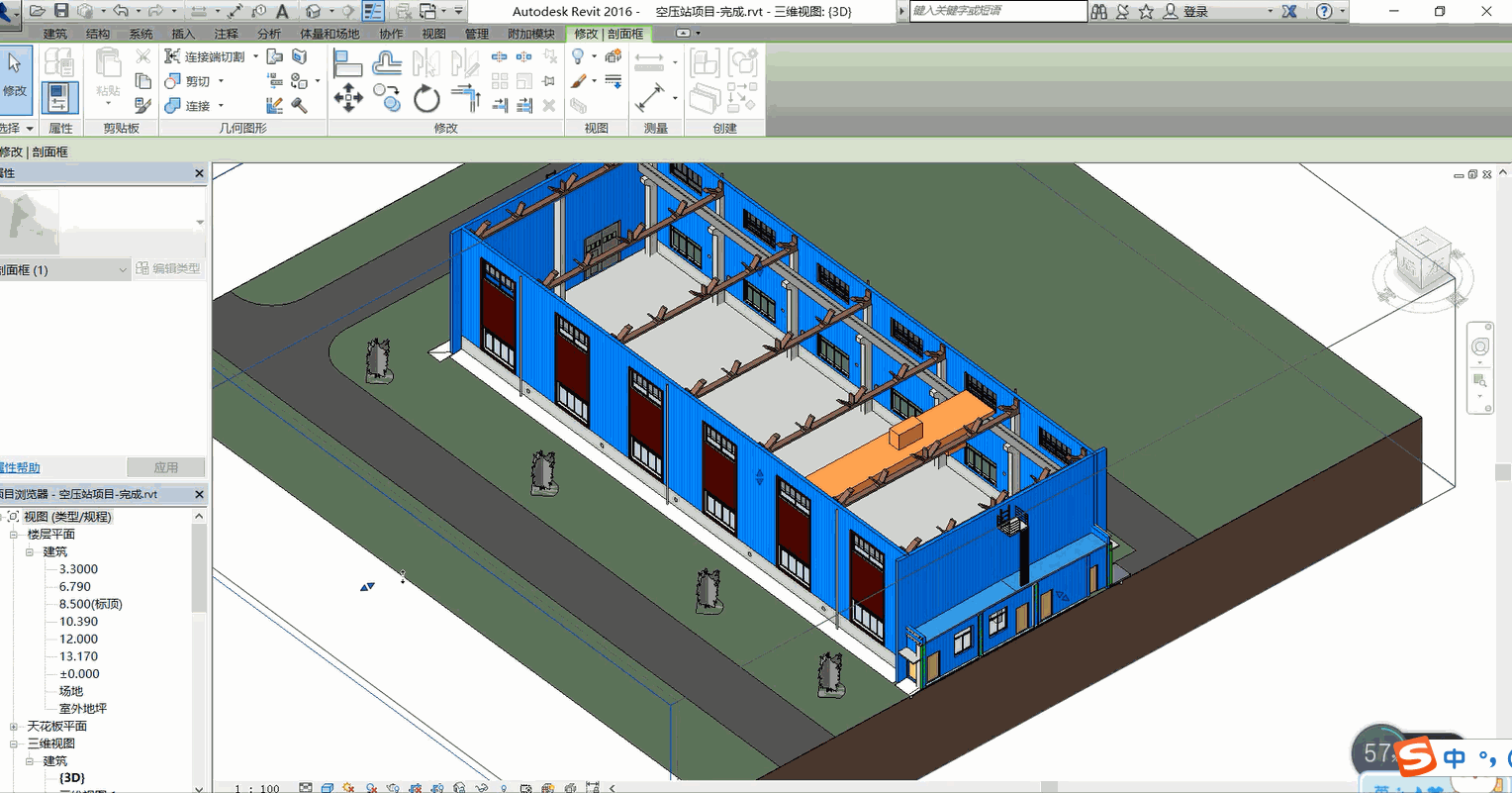The image size is (1512, 793).
Task: Expand the 天花板平面 tree node
Action: (14, 727)
